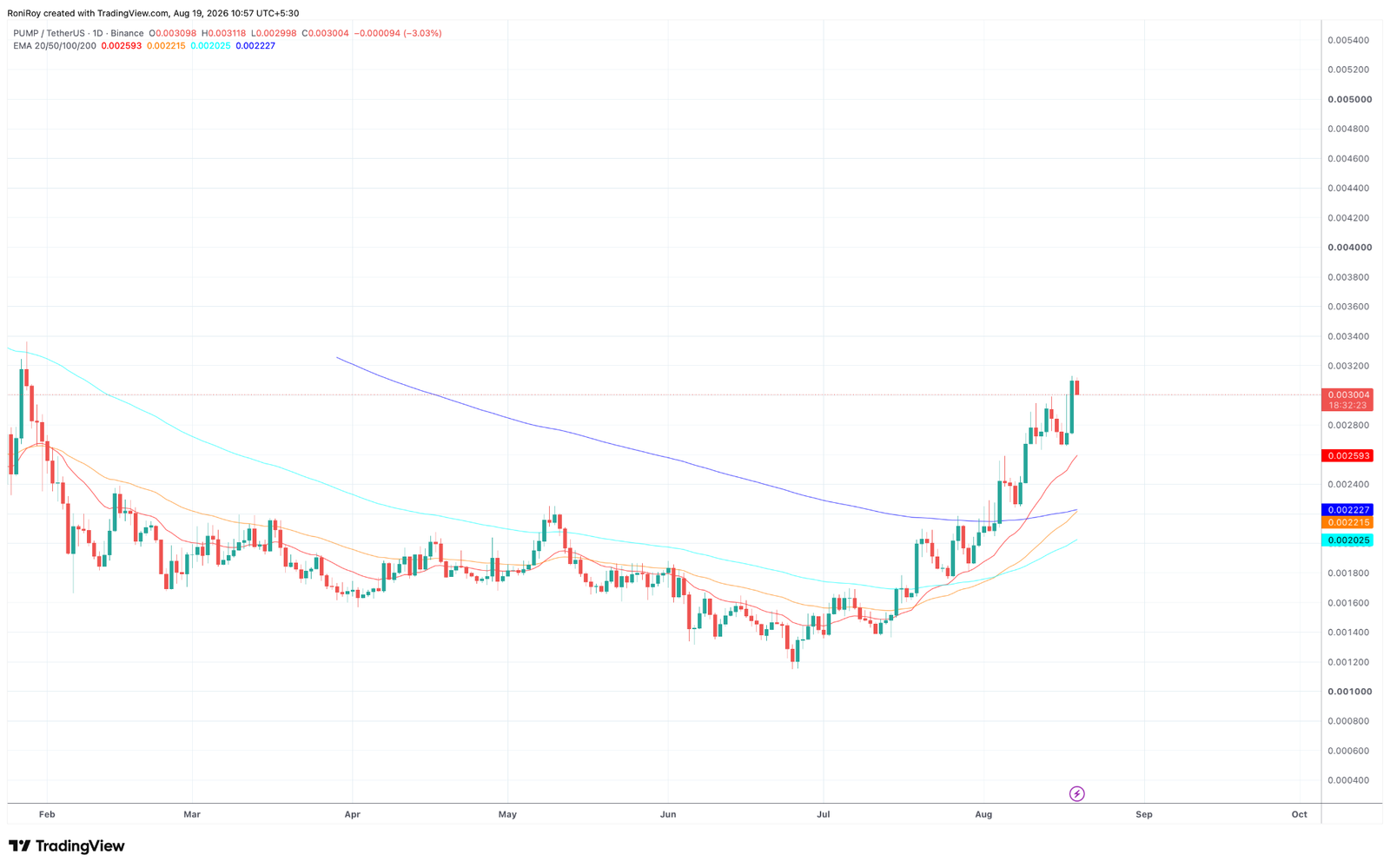Click the 0.003400 price scale label
This screenshot has width=1390, height=868.
click(x=1349, y=336)
